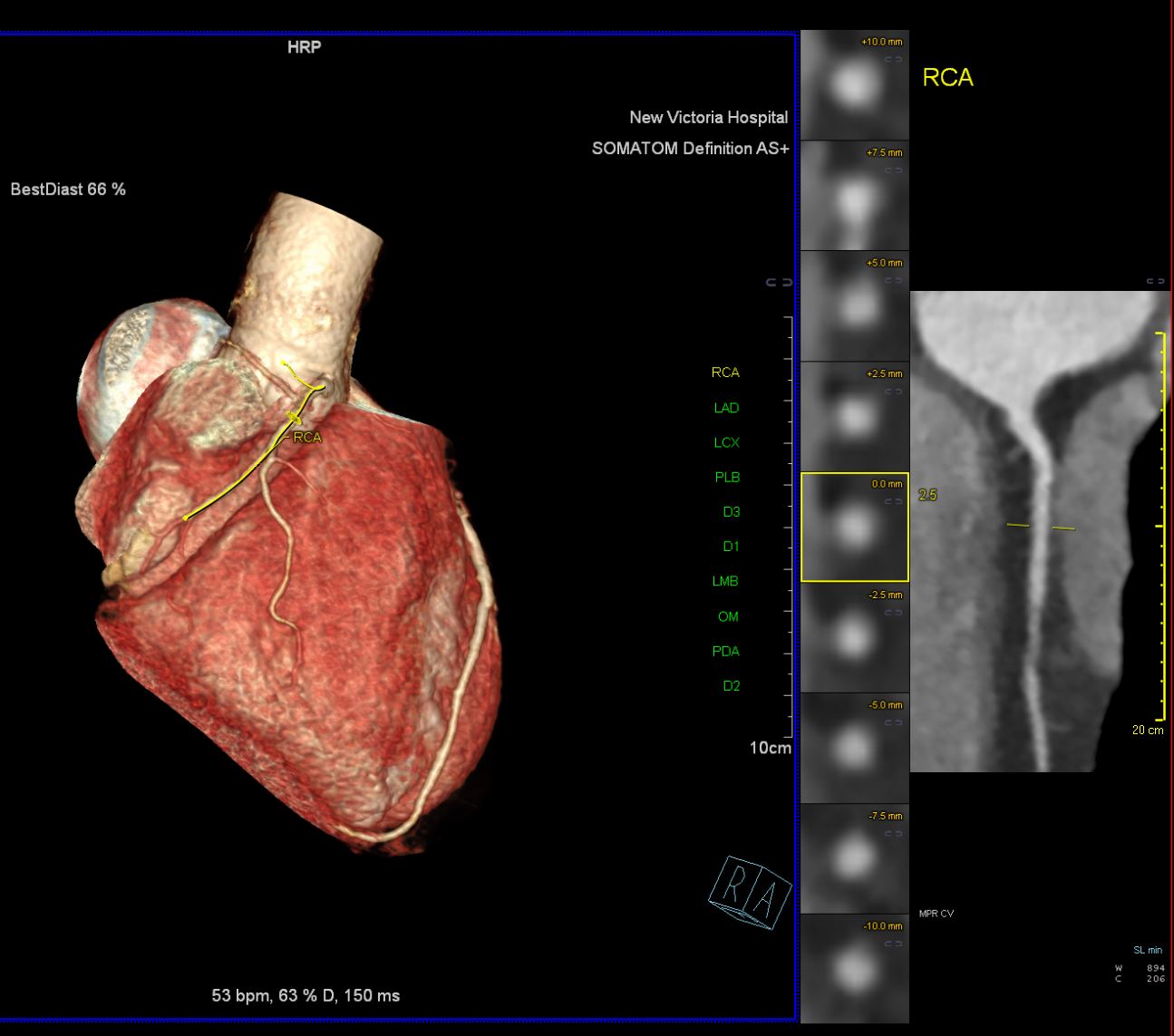This screenshot has width=1174, height=1036.
Task: Toggle the LAD vessel label
Action: click(x=725, y=408)
